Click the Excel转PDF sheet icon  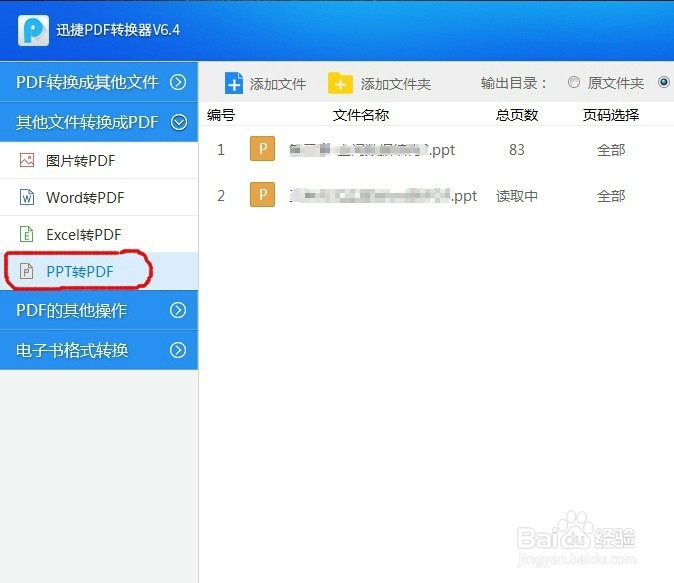pos(27,234)
